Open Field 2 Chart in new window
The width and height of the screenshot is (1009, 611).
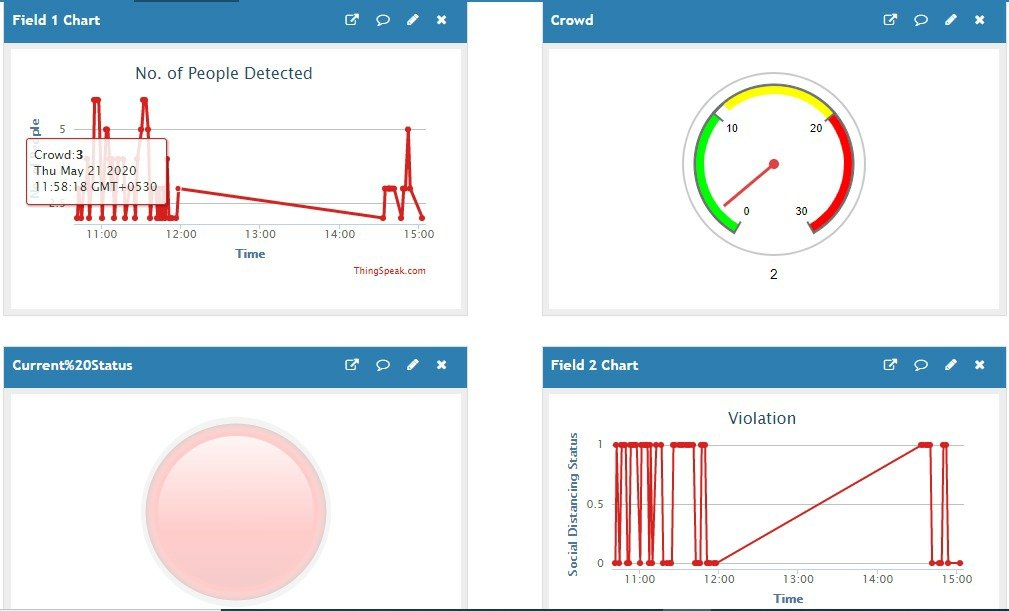(x=890, y=365)
